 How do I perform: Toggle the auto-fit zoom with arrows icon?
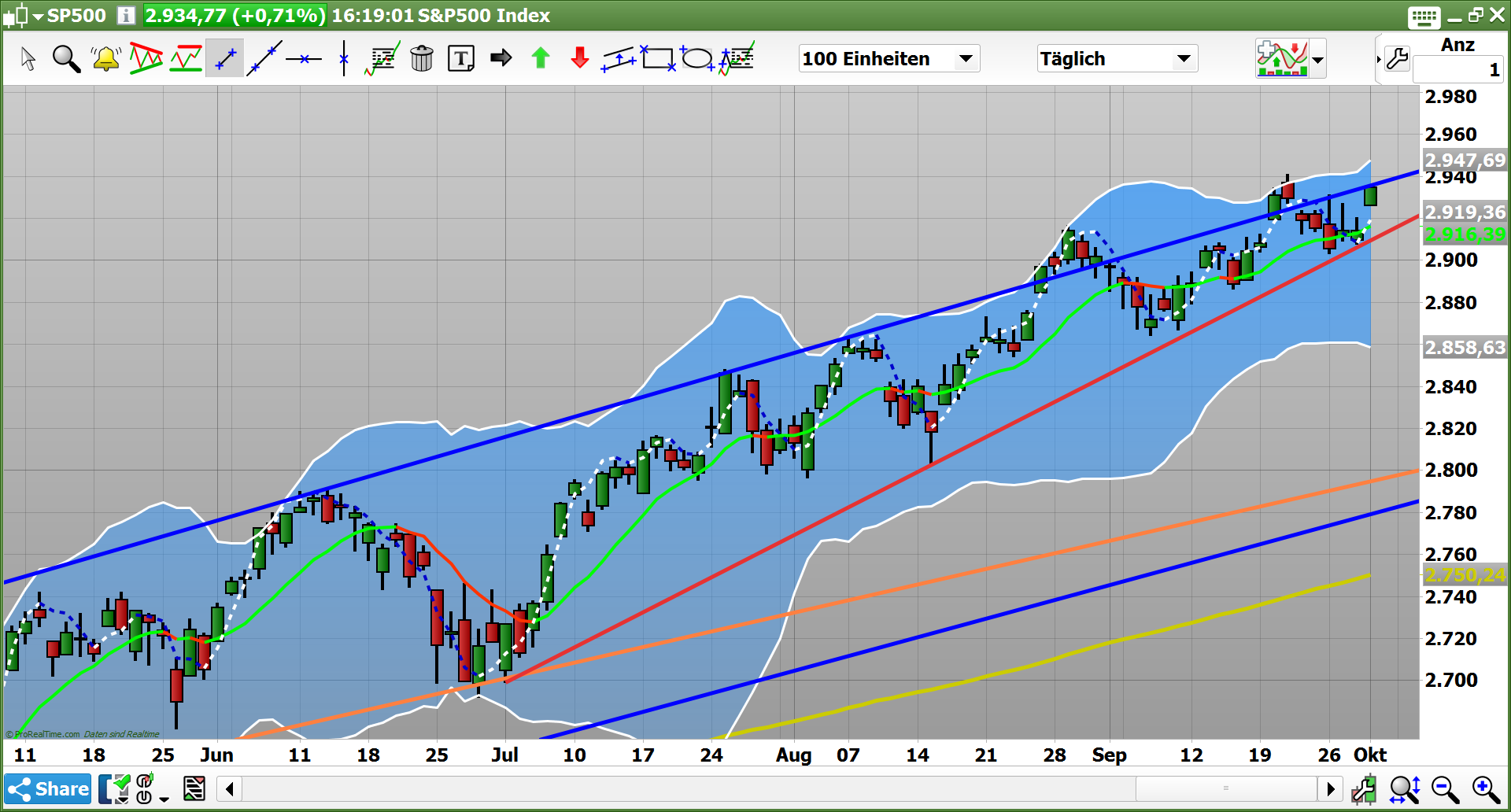1405,789
